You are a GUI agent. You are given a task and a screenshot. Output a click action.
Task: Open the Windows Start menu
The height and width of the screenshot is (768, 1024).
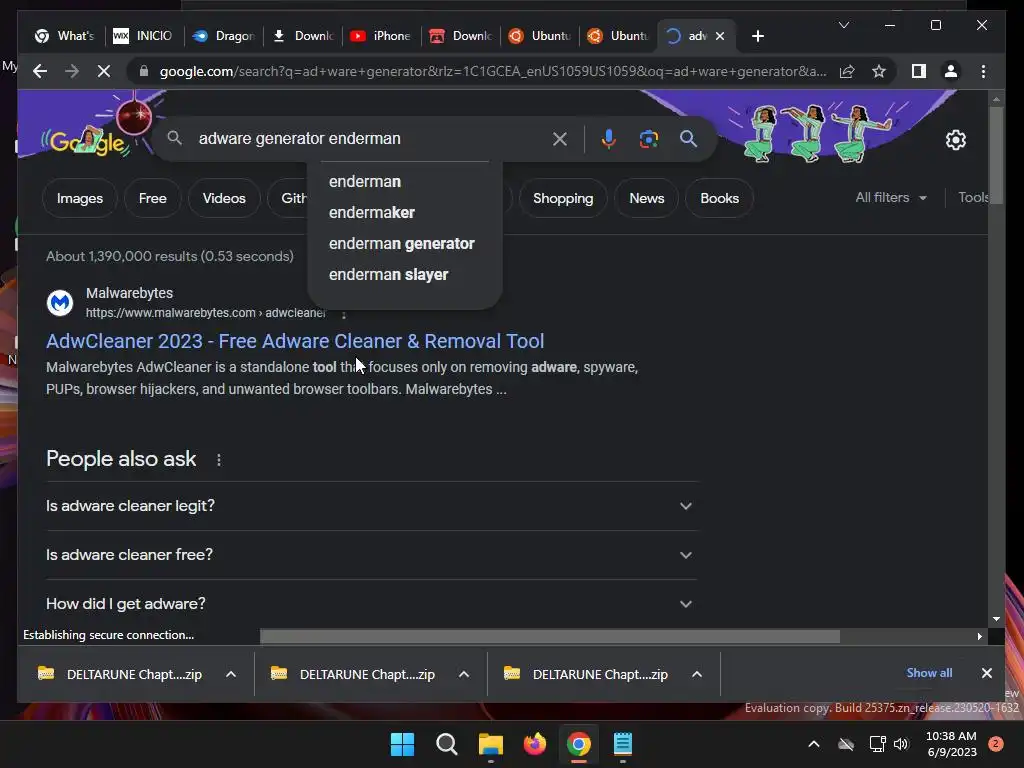coord(402,744)
